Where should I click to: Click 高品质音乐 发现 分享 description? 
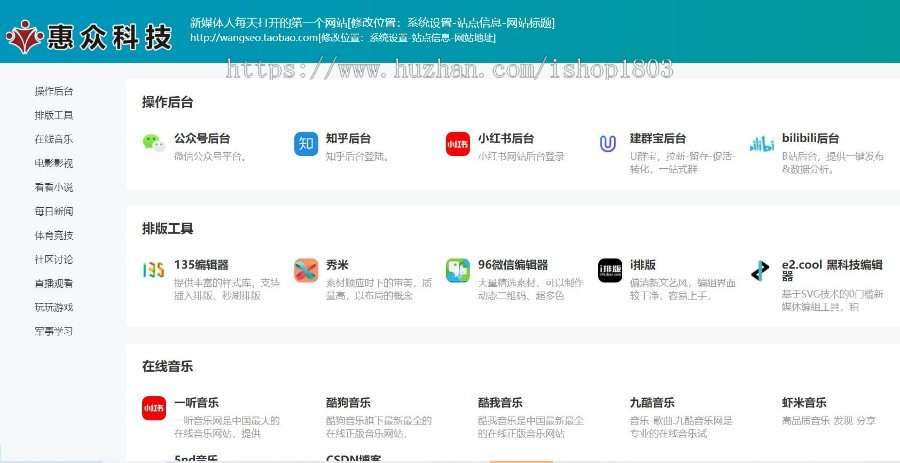tap(829, 421)
